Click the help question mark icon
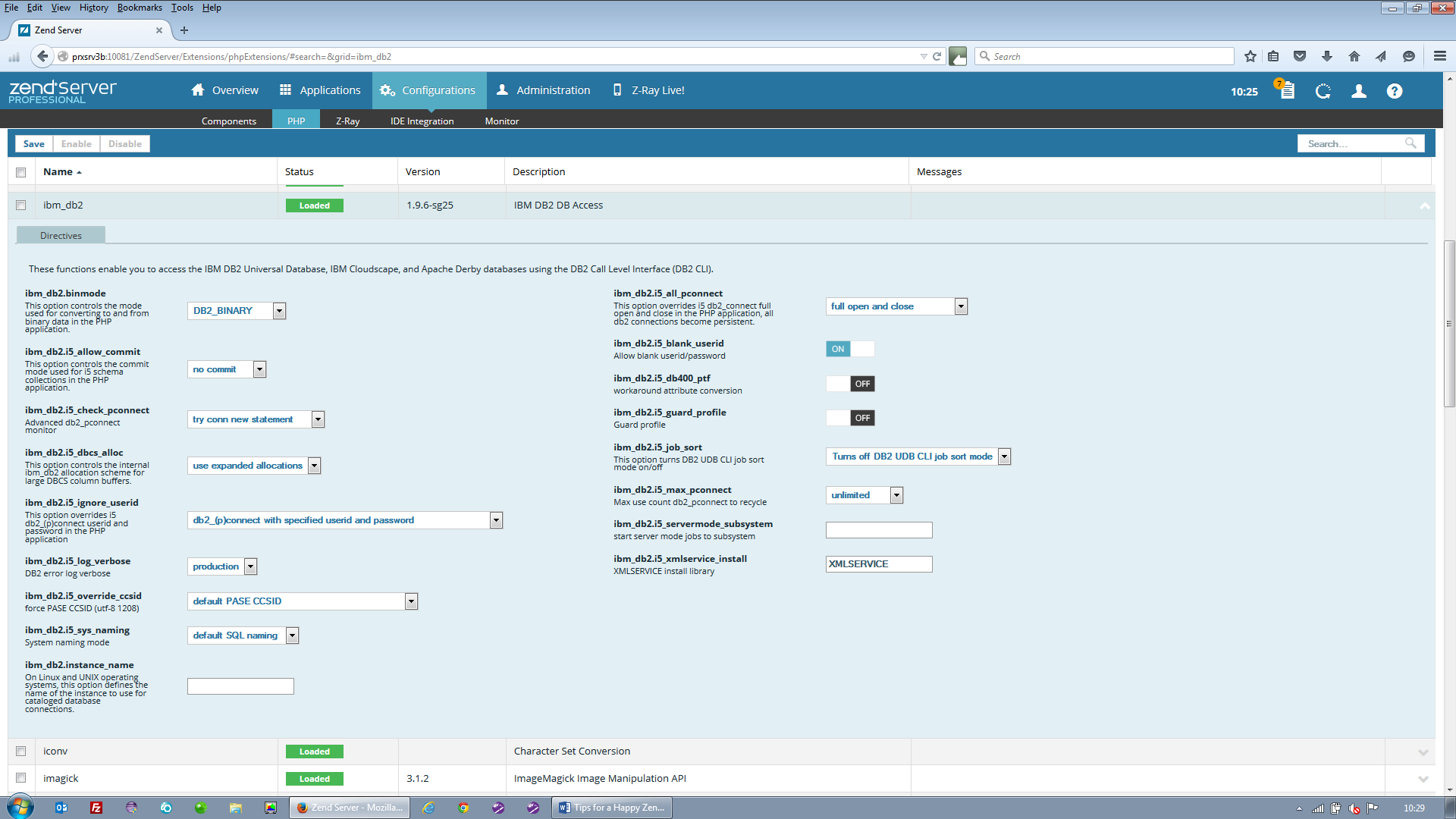This screenshot has height=819, width=1456. pyautogui.click(x=1394, y=91)
